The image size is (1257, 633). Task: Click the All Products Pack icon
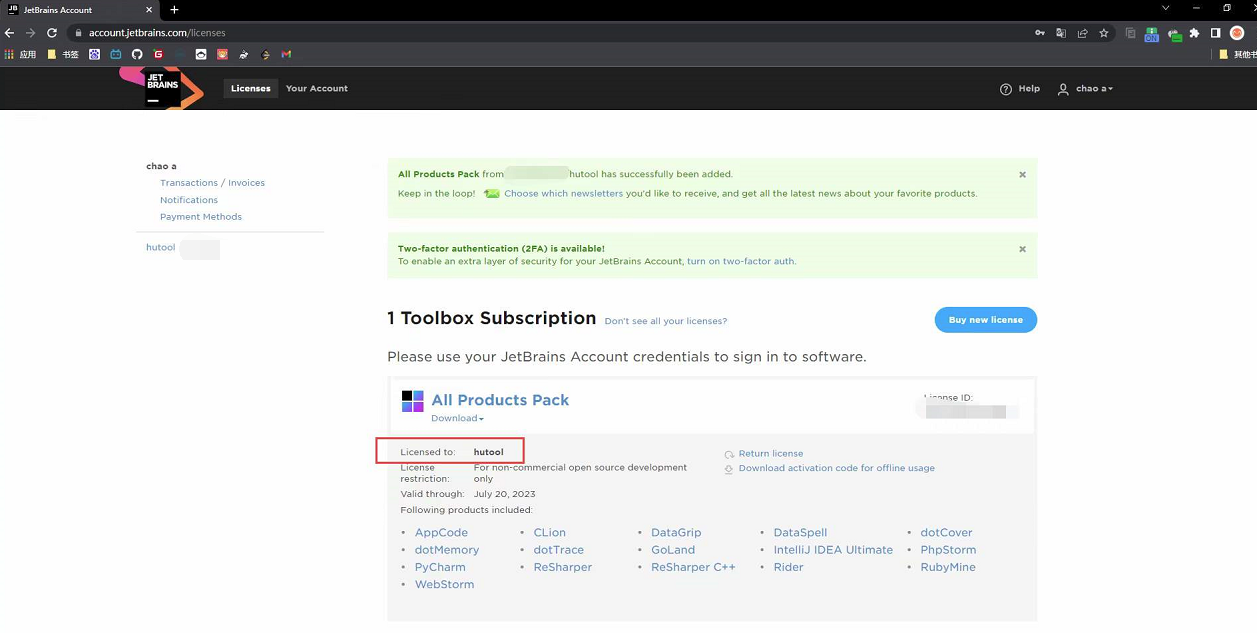pyautogui.click(x=412, y=401)
